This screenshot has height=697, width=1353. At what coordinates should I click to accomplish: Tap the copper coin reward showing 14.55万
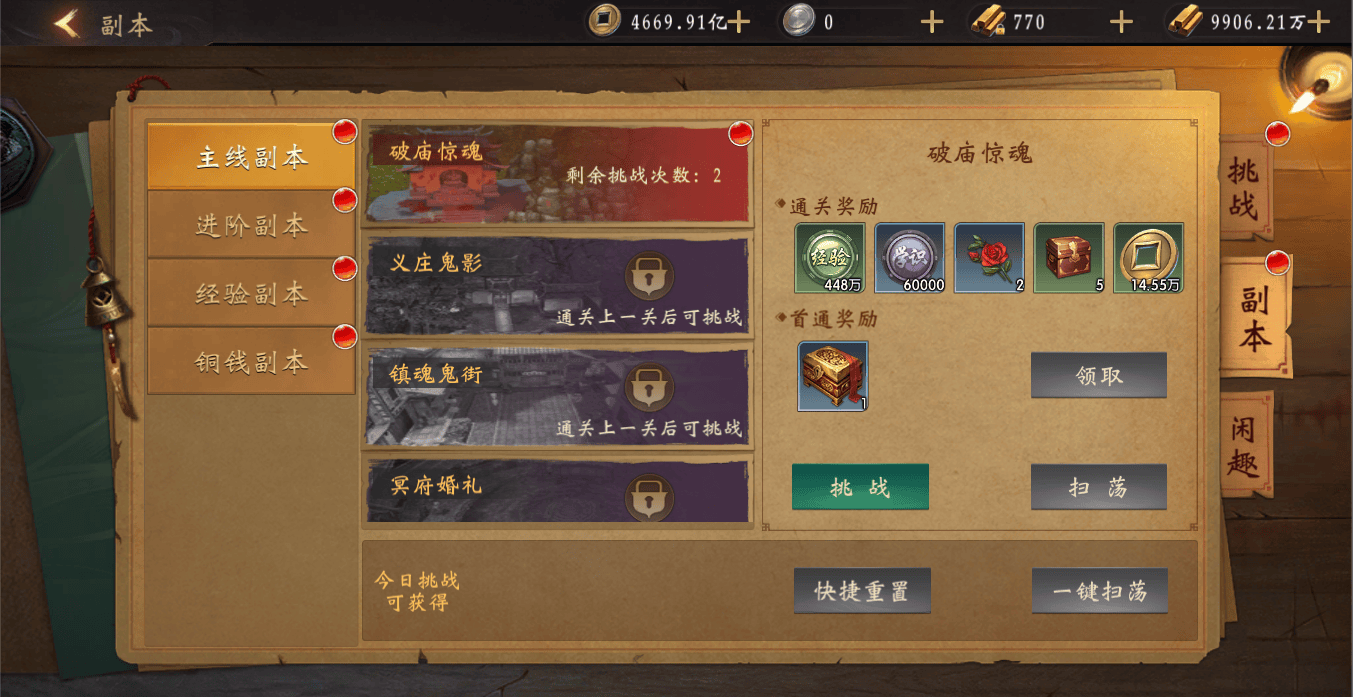tap(1149, 258)
